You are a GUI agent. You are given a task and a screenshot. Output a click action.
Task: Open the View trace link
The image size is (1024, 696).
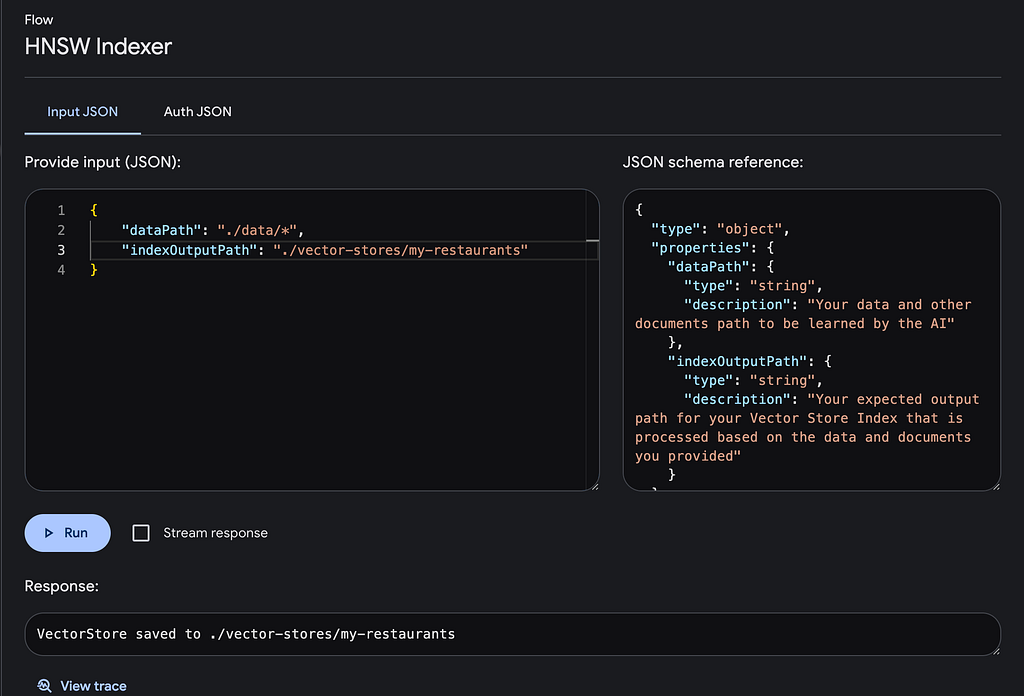(x=93, y=686)
